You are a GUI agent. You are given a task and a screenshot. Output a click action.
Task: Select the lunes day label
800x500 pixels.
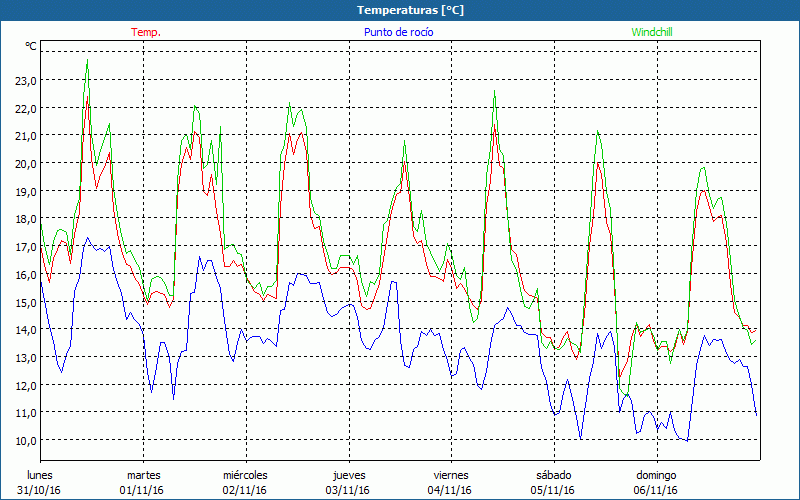pyautogui.click(x=40, y=475)
